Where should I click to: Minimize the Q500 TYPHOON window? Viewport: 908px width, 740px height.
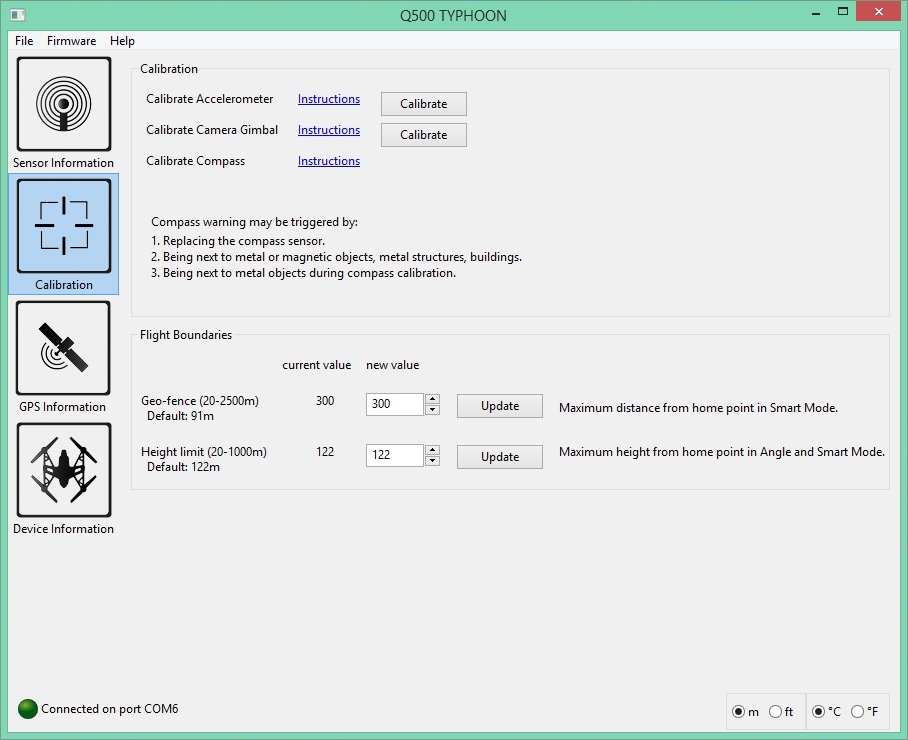pyautogui.click(x=817, y=12)
